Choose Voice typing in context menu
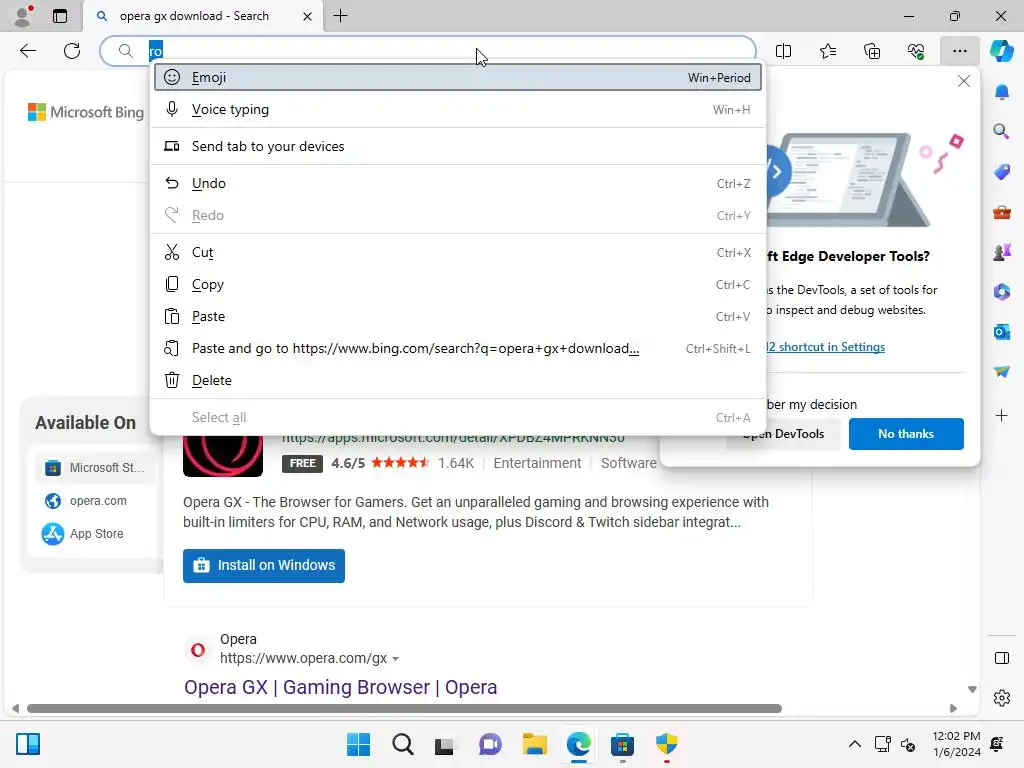This screenshot has height=768, width=1024. pyautogui.click(x=458, y=109)
